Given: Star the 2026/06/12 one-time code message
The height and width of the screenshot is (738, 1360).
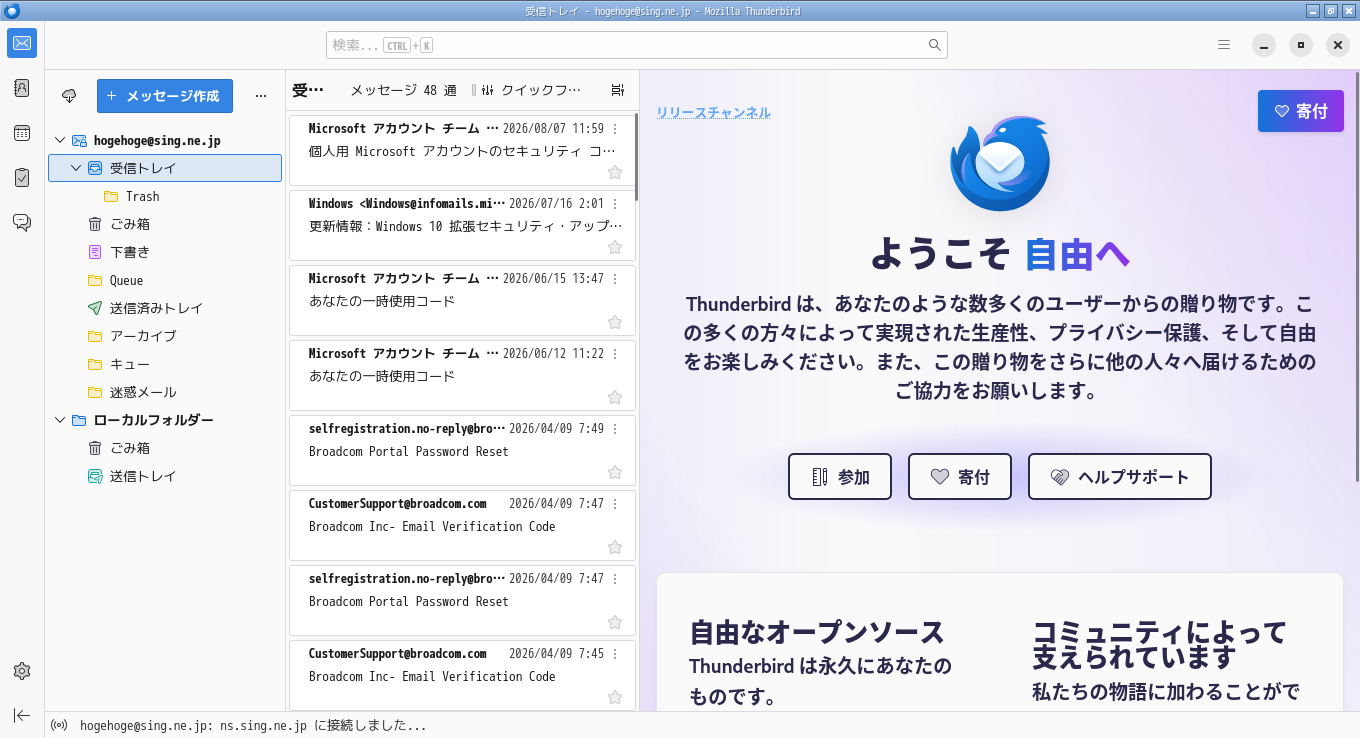Looking at the screenshot, I should coord(615,397).
